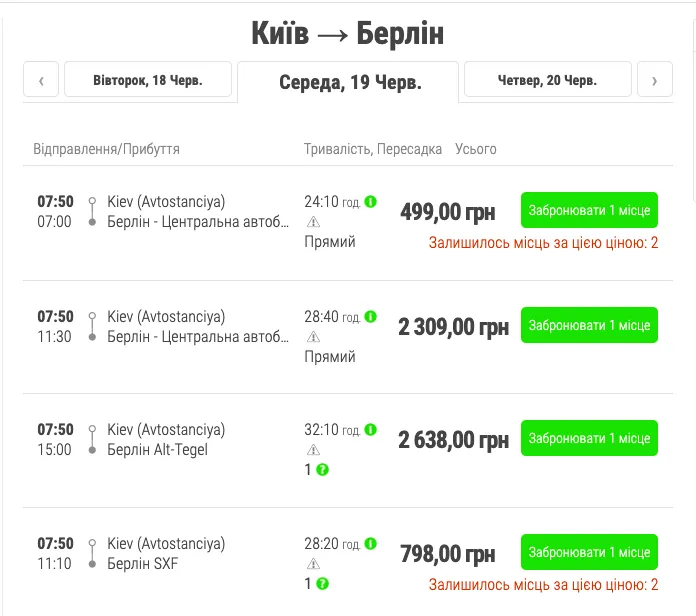
Task: Click green info icon beside 28:40 duration
Action: tap(371, 317)
